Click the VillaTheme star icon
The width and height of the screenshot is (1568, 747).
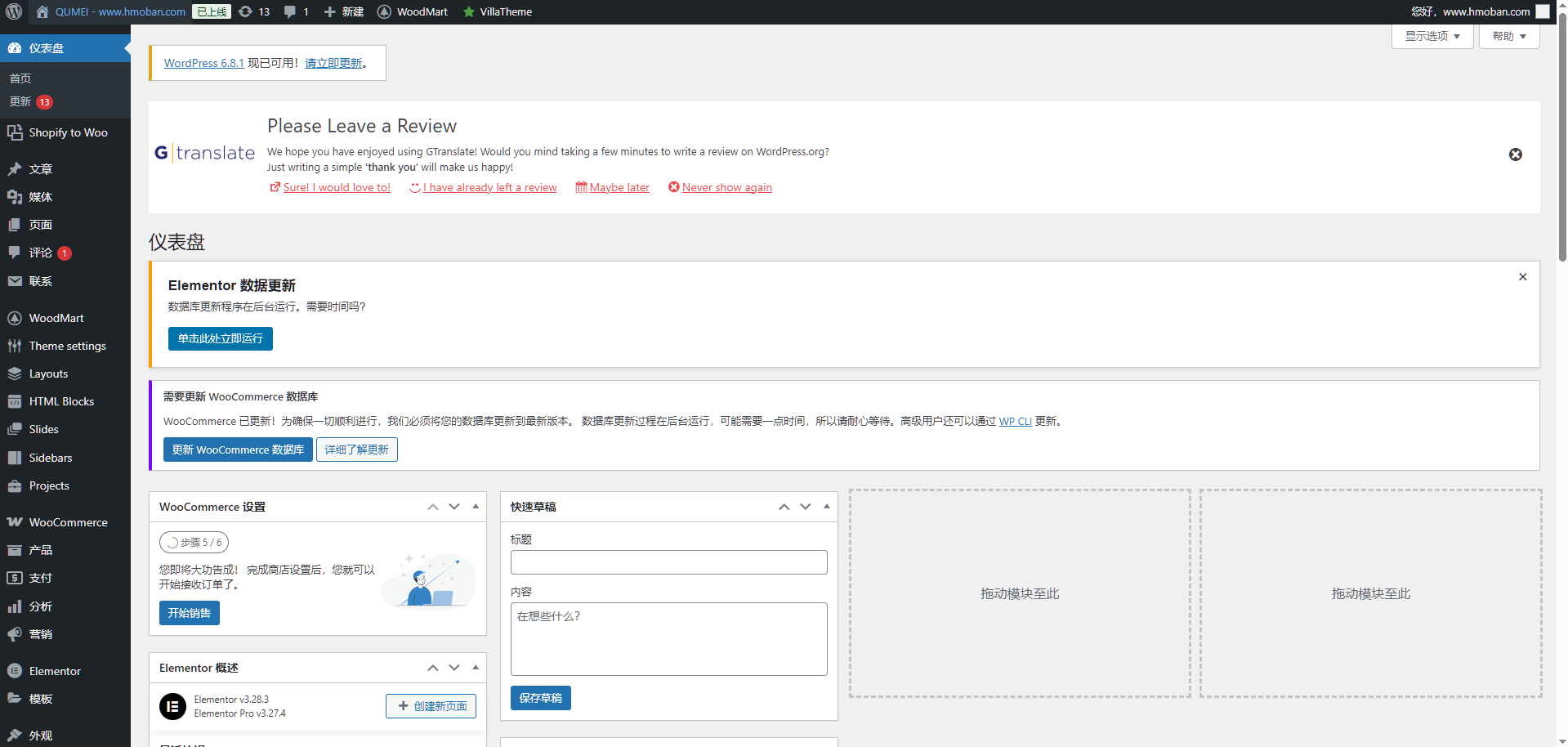pyautogui.click(x=469, y=11)
